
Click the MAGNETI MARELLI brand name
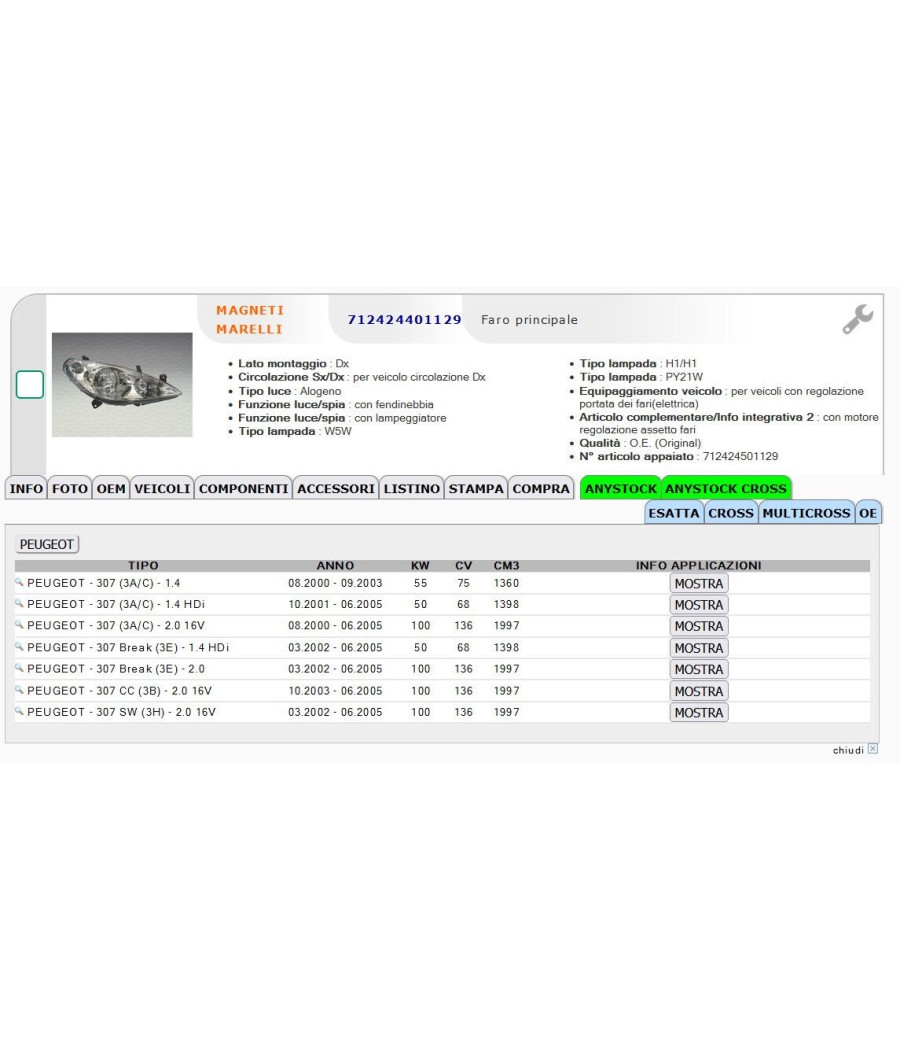tap(250, 319)
